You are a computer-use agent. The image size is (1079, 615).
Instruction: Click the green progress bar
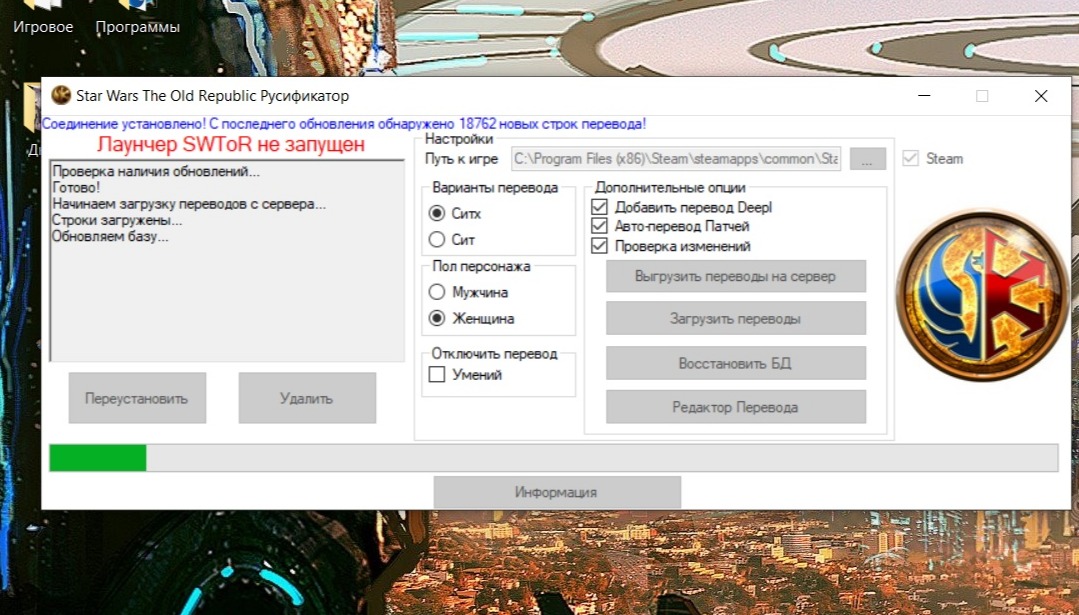[x=554, y=458]
